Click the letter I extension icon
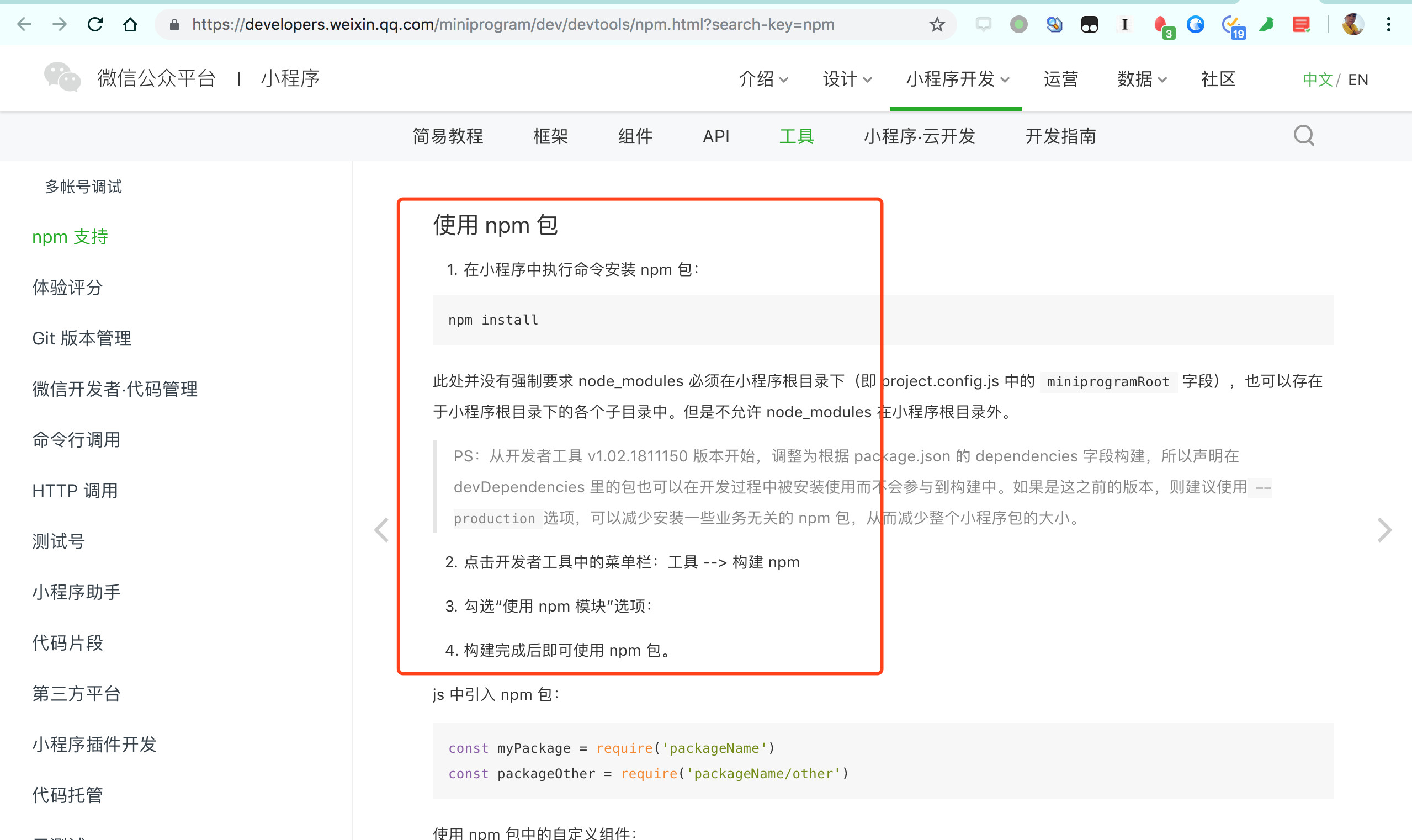This screenshot has width=1412, height=840. point(1124,24)
